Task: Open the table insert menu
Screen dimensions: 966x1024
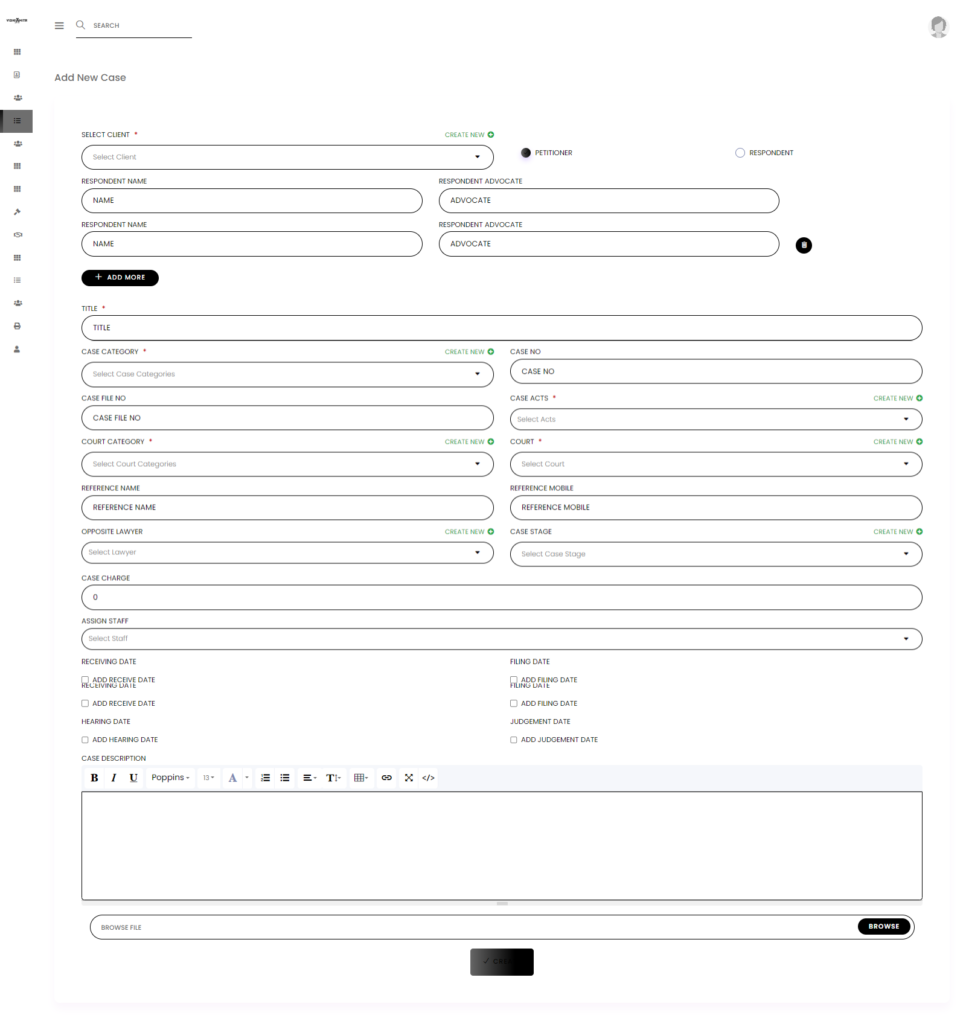Action: [361, 778]
